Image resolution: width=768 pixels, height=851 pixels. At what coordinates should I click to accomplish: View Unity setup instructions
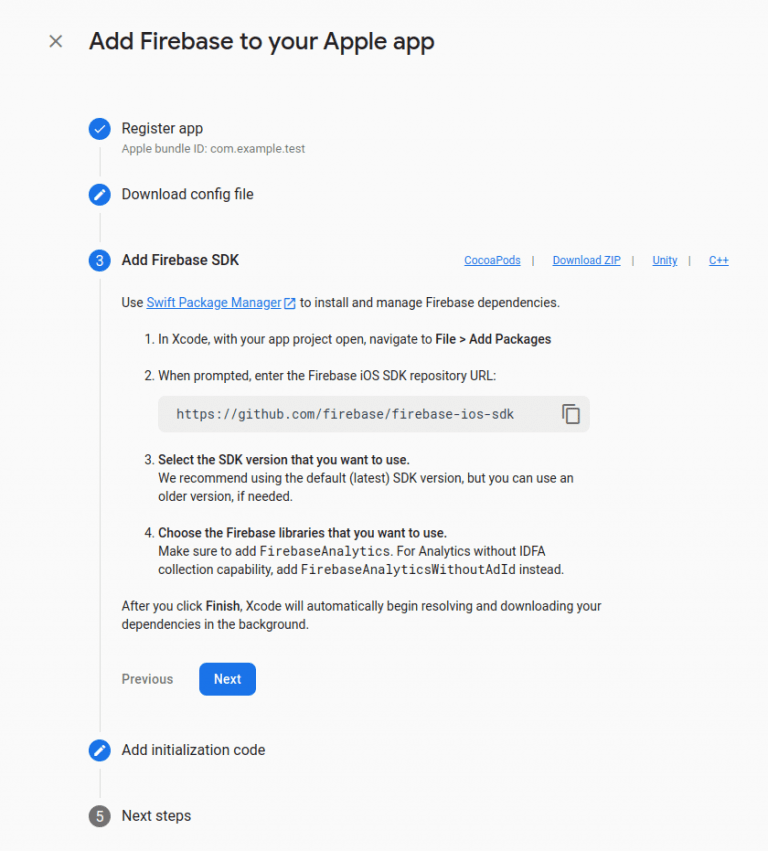[x=664, y=260]
